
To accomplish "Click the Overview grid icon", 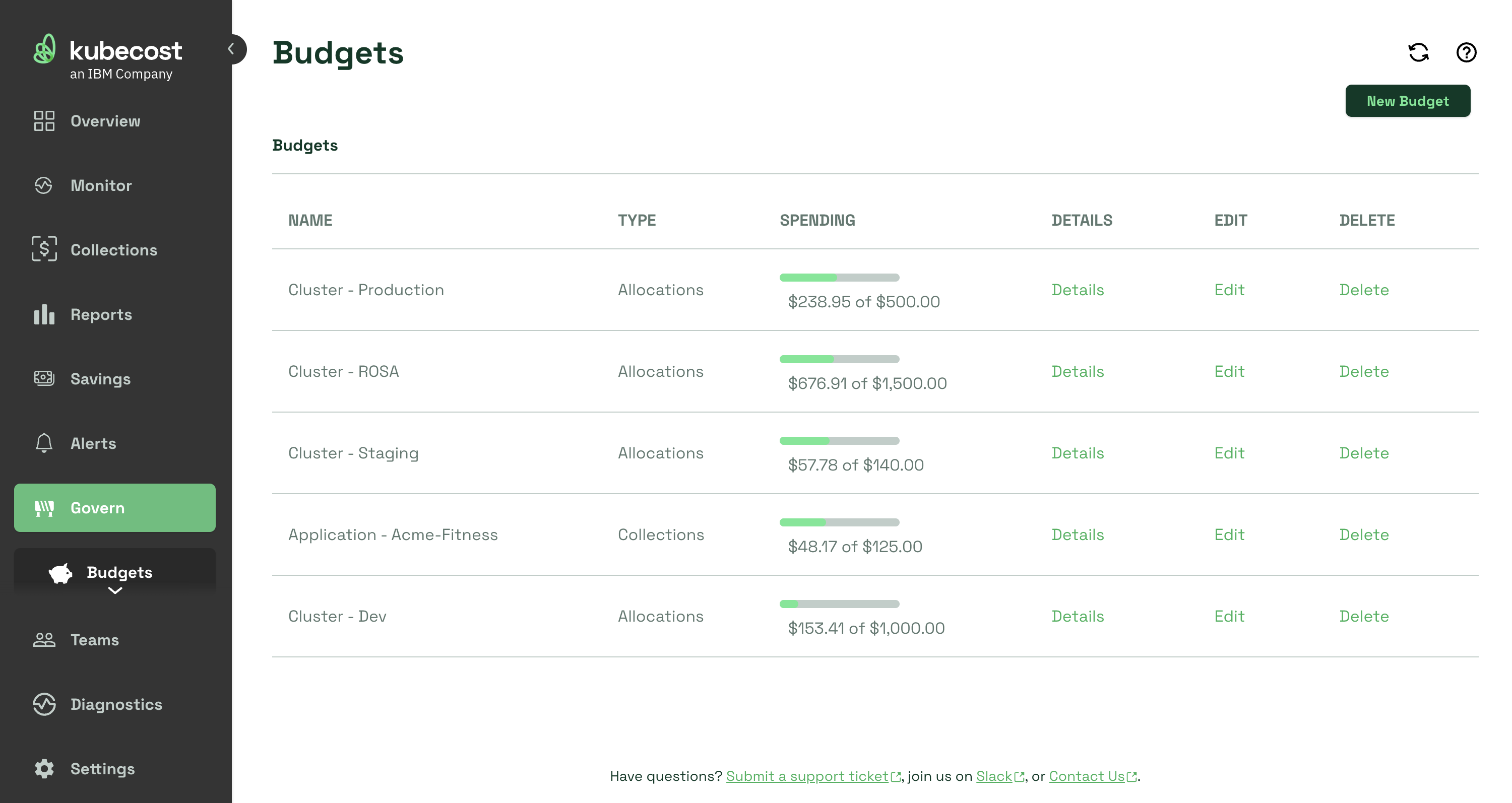I will pos(44,121).
